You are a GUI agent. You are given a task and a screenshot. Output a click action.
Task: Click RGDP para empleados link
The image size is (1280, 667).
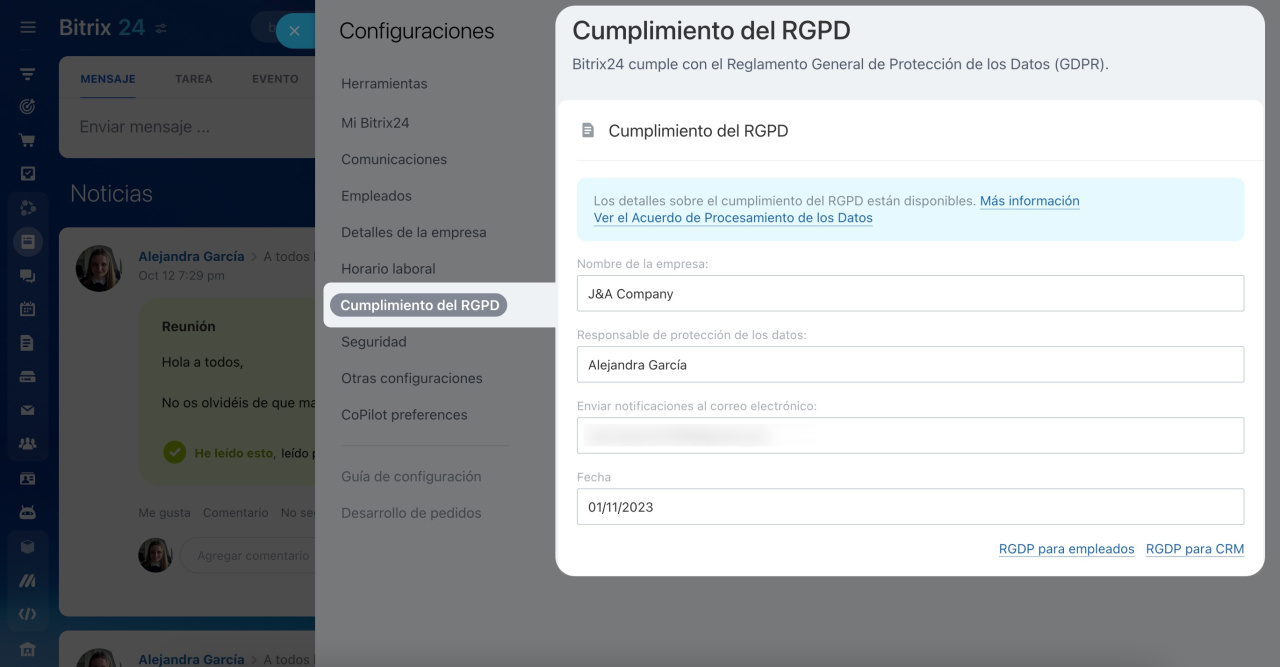pyautogui.click(x=1066, y=548)
